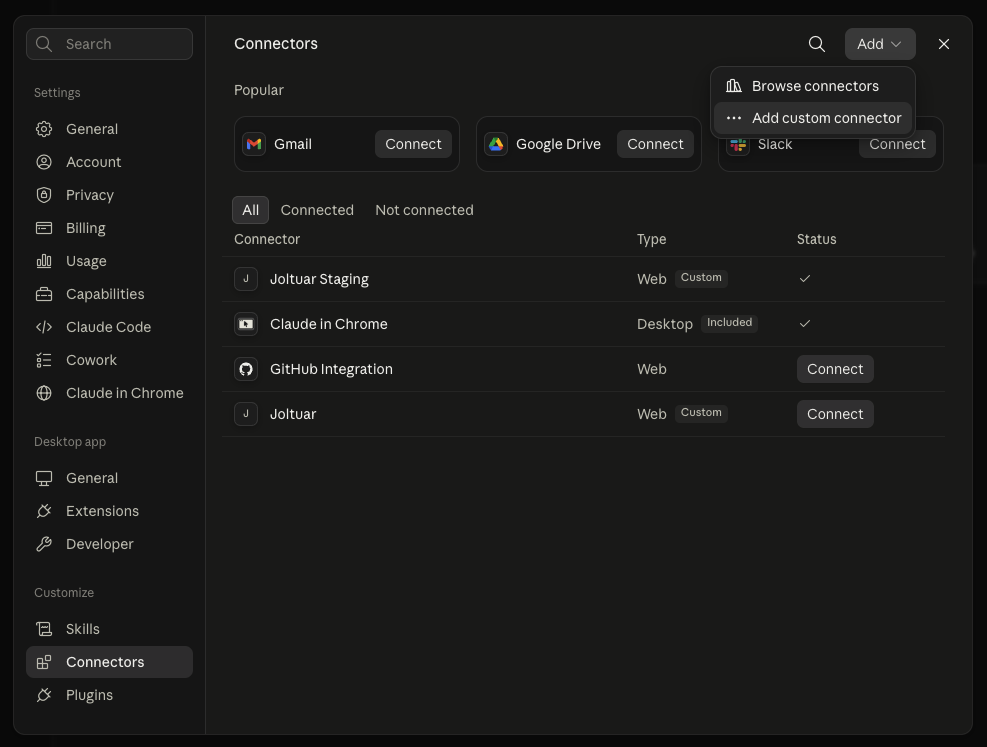Close the settings dialog with X
Viewport: 987px width, 747px height.
point(944,44)
